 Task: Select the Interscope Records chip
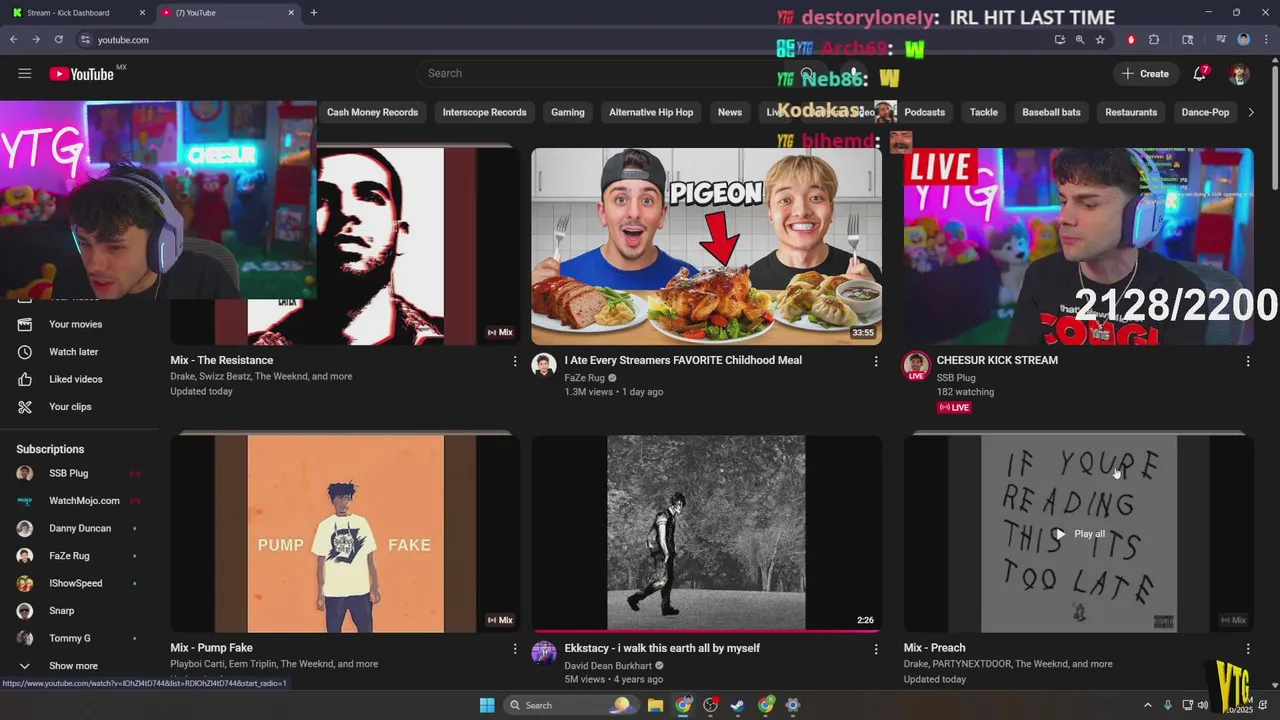point(484,112)
